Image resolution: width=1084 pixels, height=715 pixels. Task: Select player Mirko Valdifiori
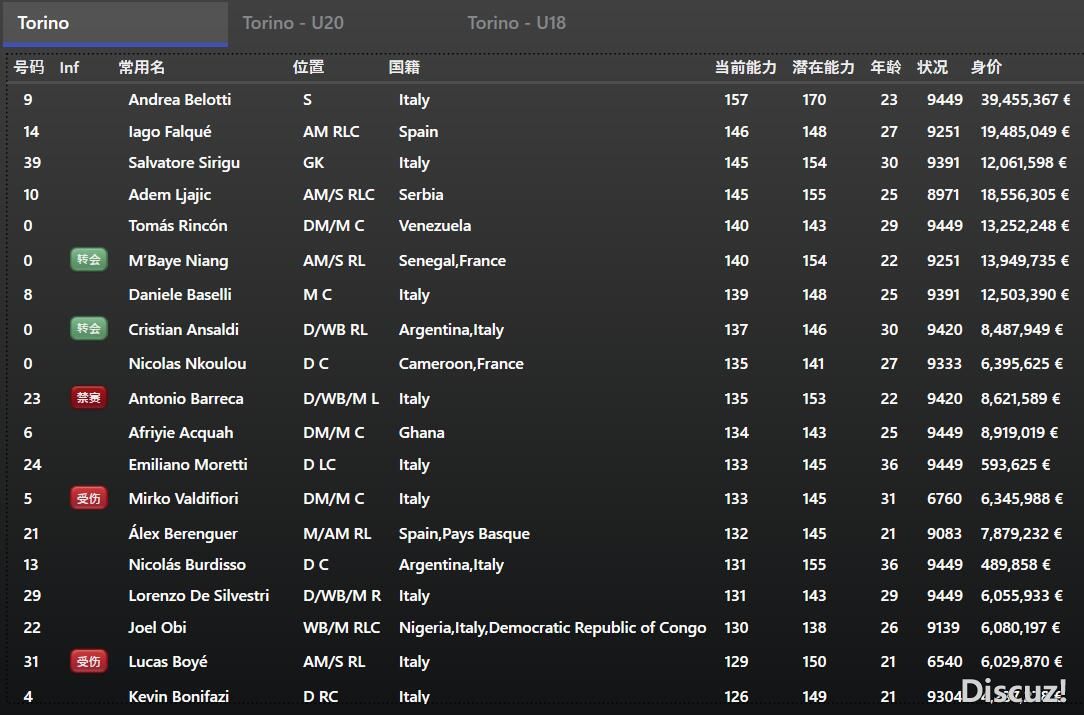(x=183, y=499)
